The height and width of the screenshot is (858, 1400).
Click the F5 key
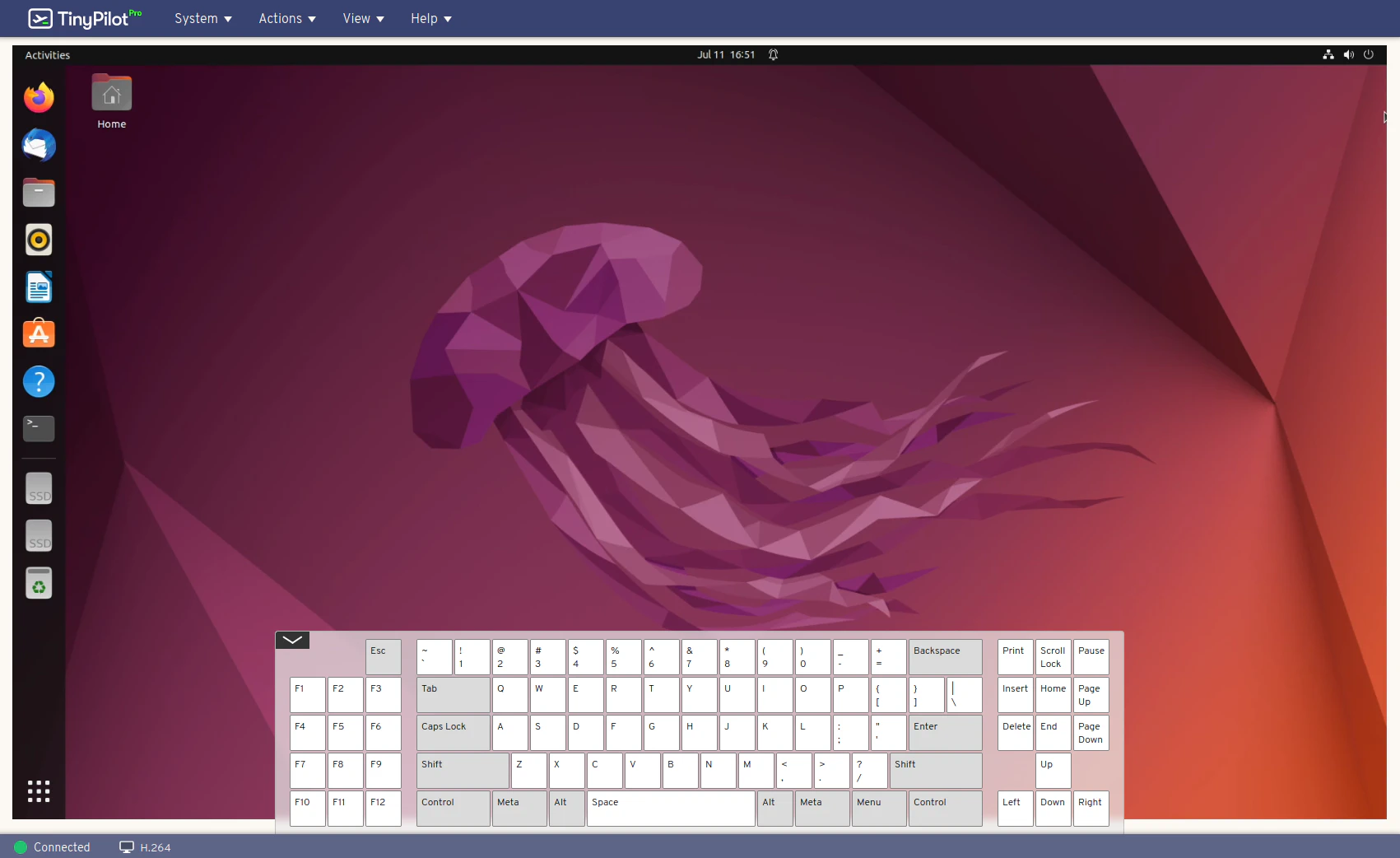(346, 733)
